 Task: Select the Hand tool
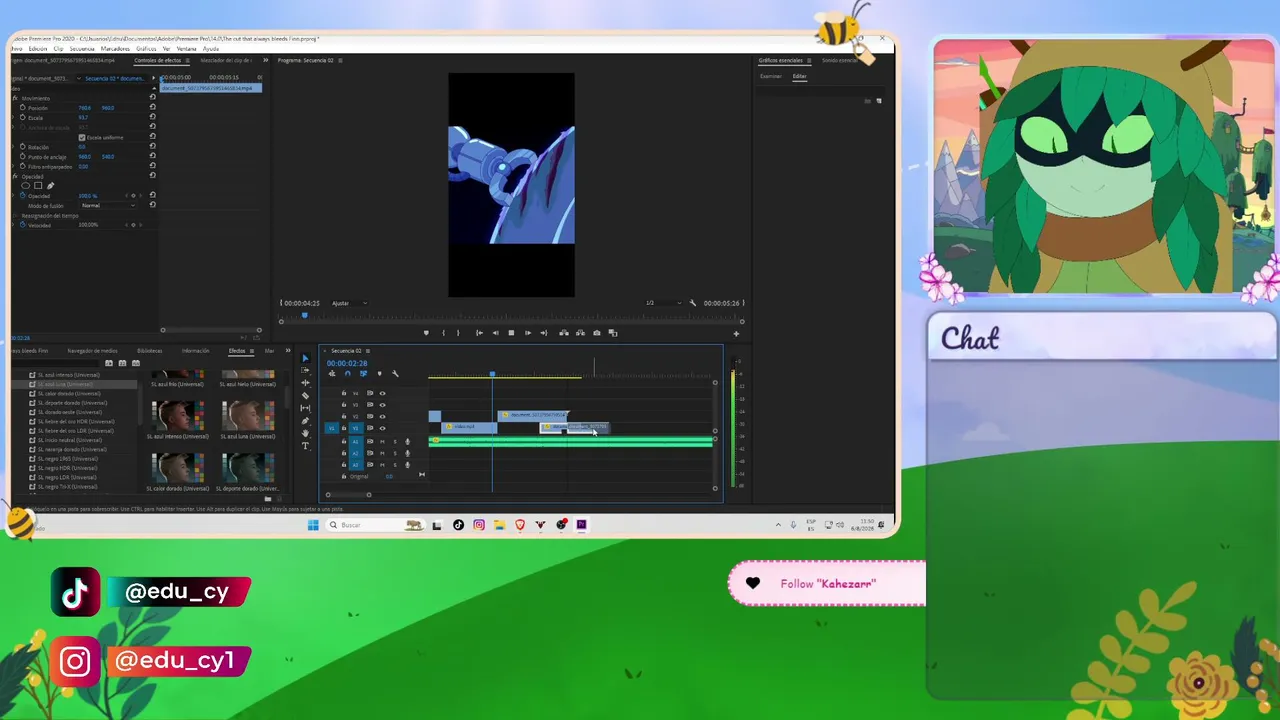[305, 433]
